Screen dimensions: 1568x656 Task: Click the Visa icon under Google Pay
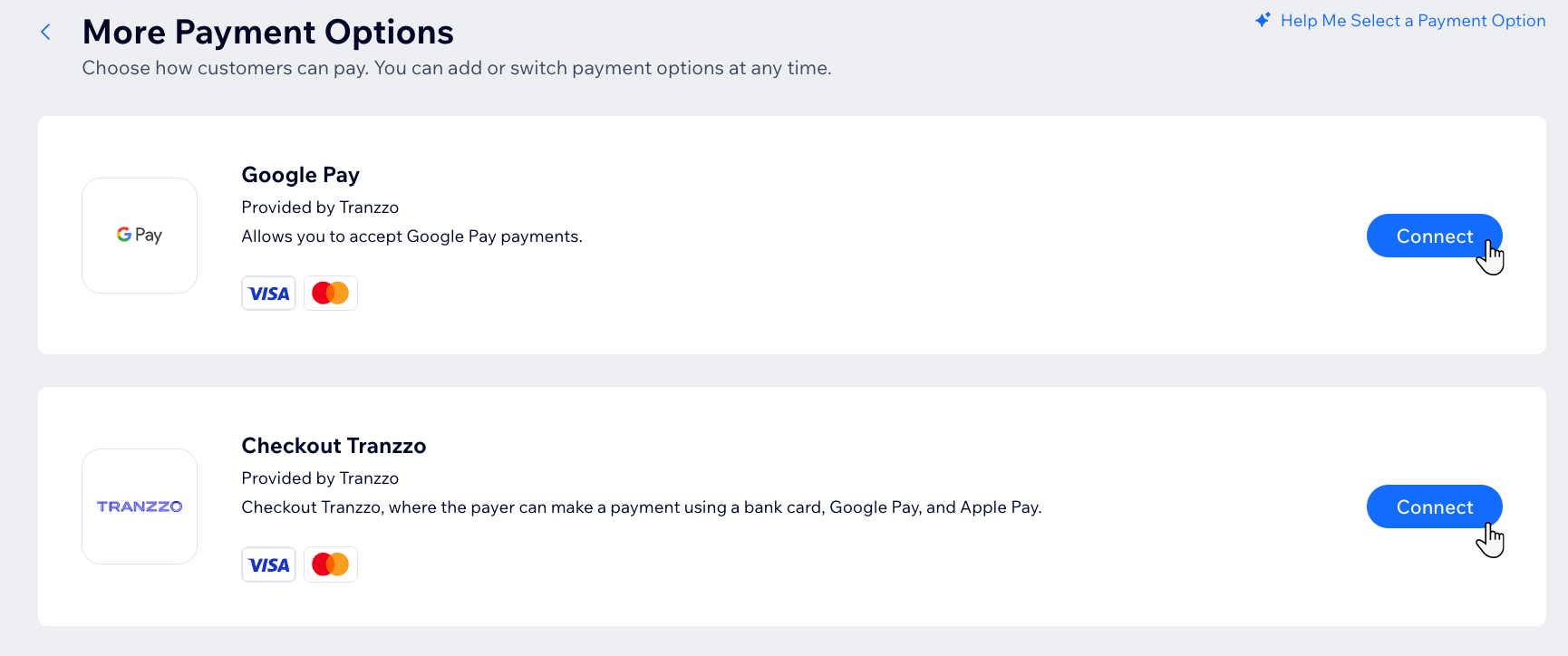[x=268, y=292]
